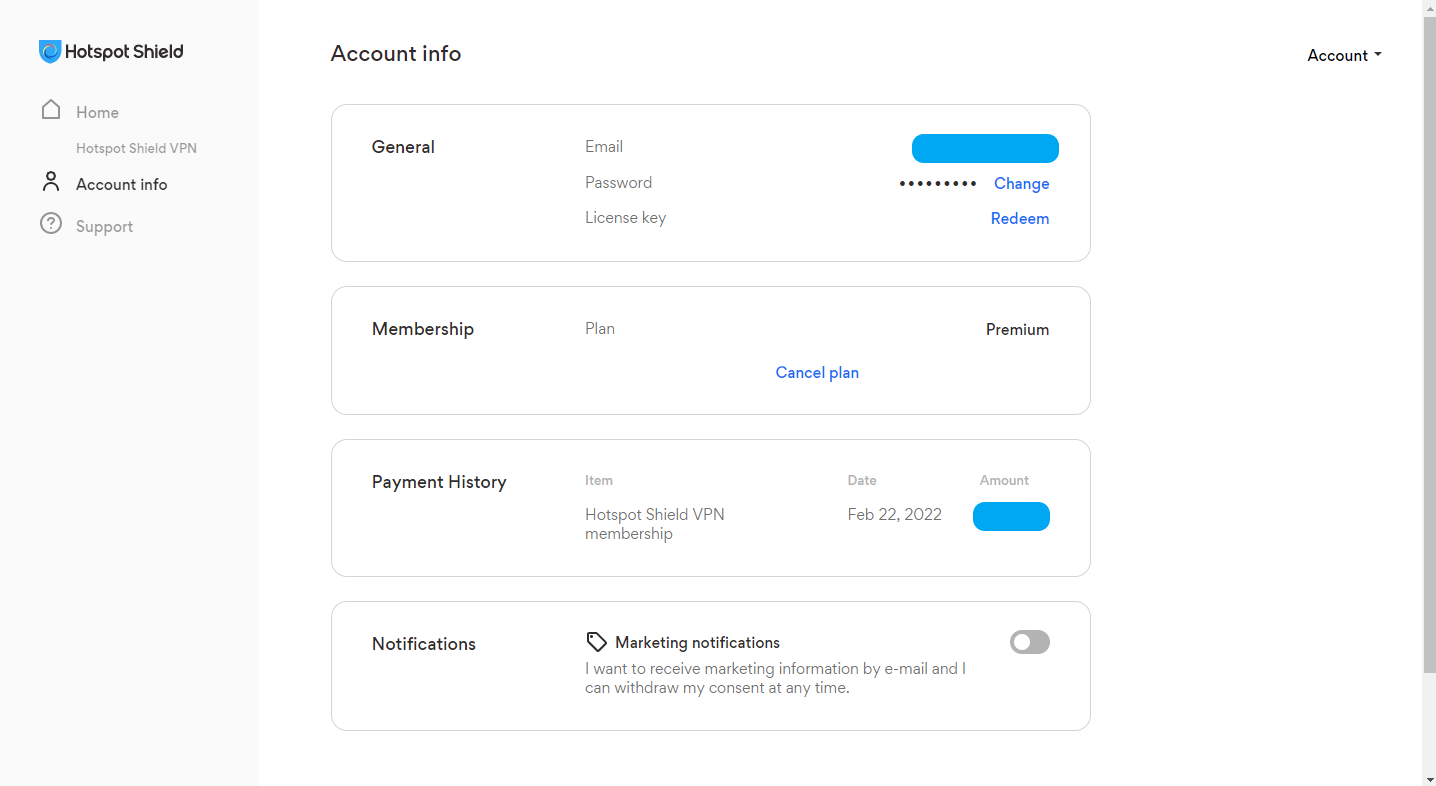Click the Support question mark icon
Viewport: 1436px width, 786px height.
tap(51, 224)
